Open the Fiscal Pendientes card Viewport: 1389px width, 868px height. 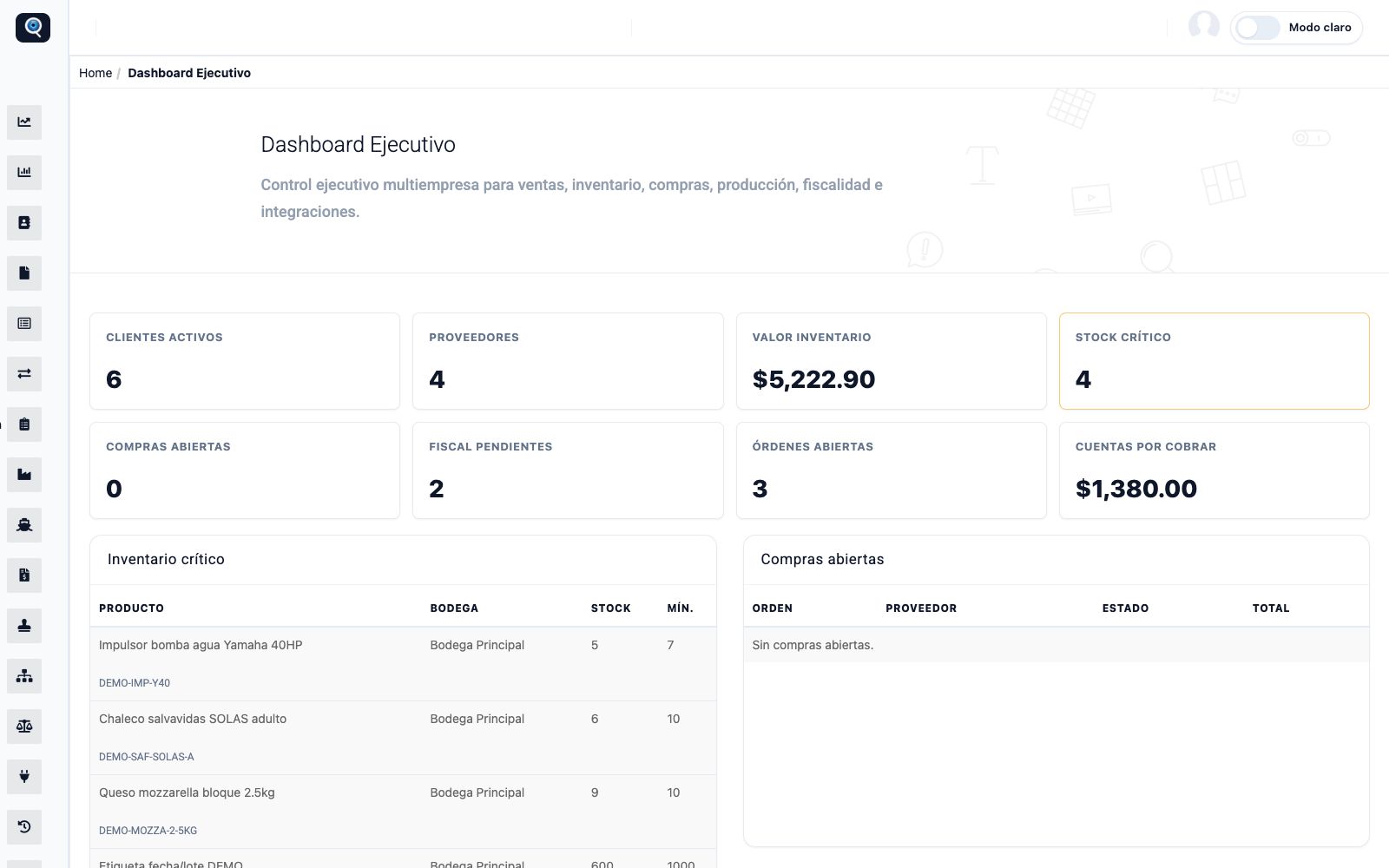[x=568, y=470]
